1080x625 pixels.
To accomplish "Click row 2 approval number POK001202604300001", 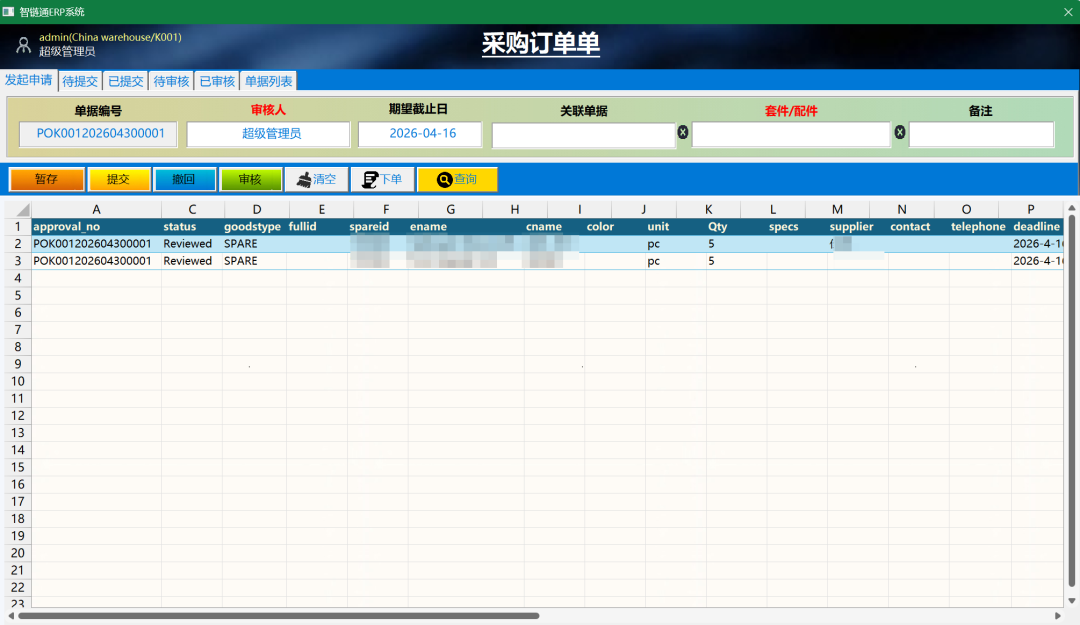I will pyautogui.click(x=92, y=243).
